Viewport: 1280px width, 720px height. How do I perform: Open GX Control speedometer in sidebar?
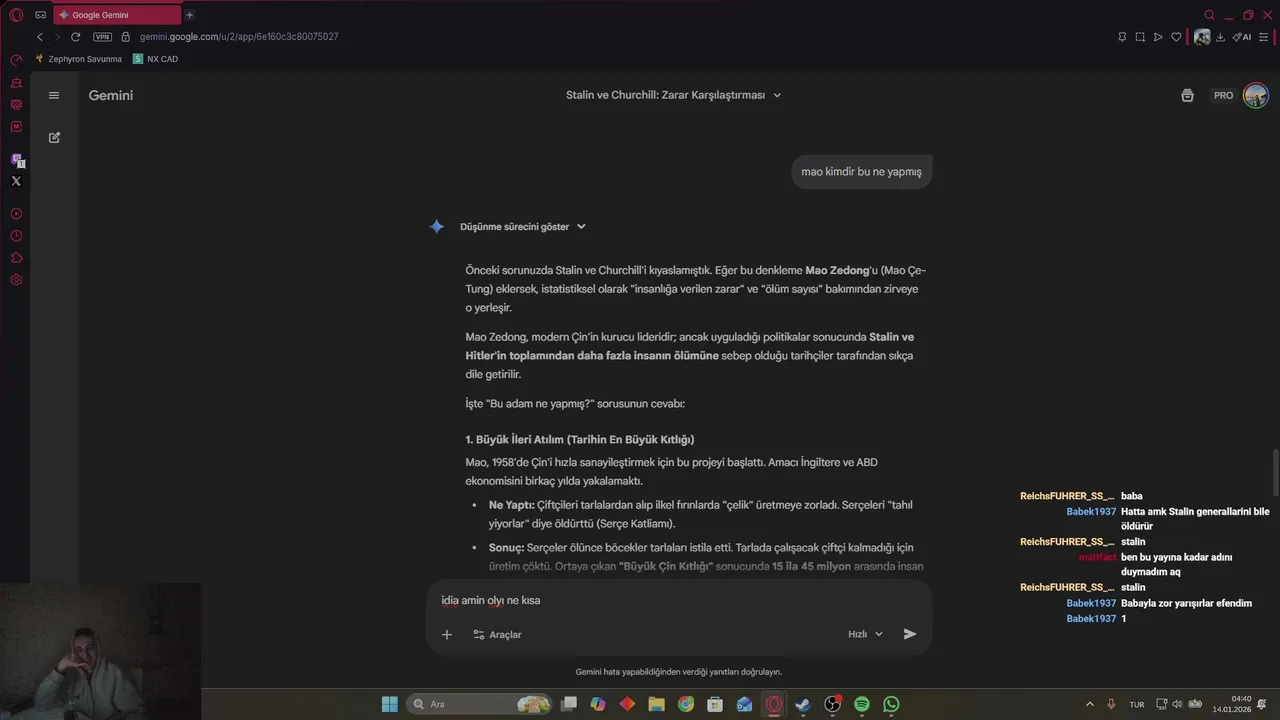pyautogui.click(x=16, y=60)
